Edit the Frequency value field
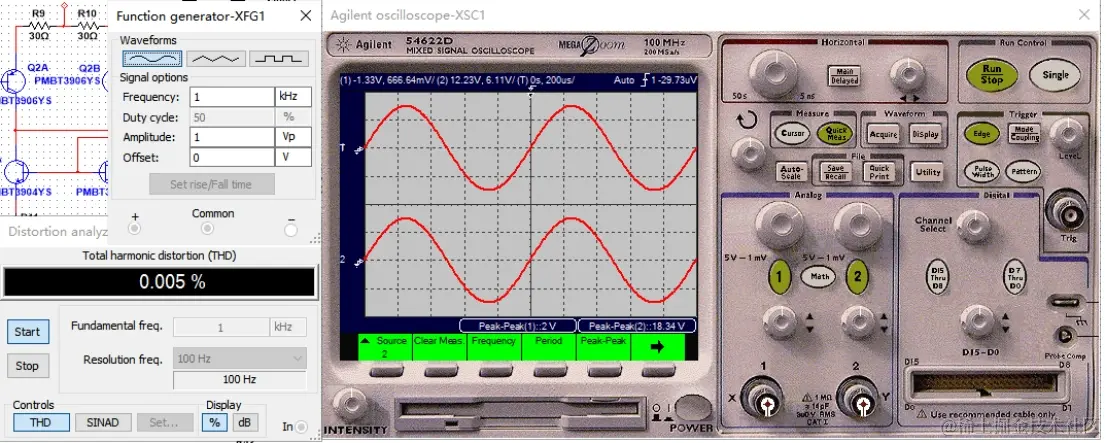Image resolution: width=1107 pixels, height=443 pixels. pyautogui.click(x=232, y=97)
